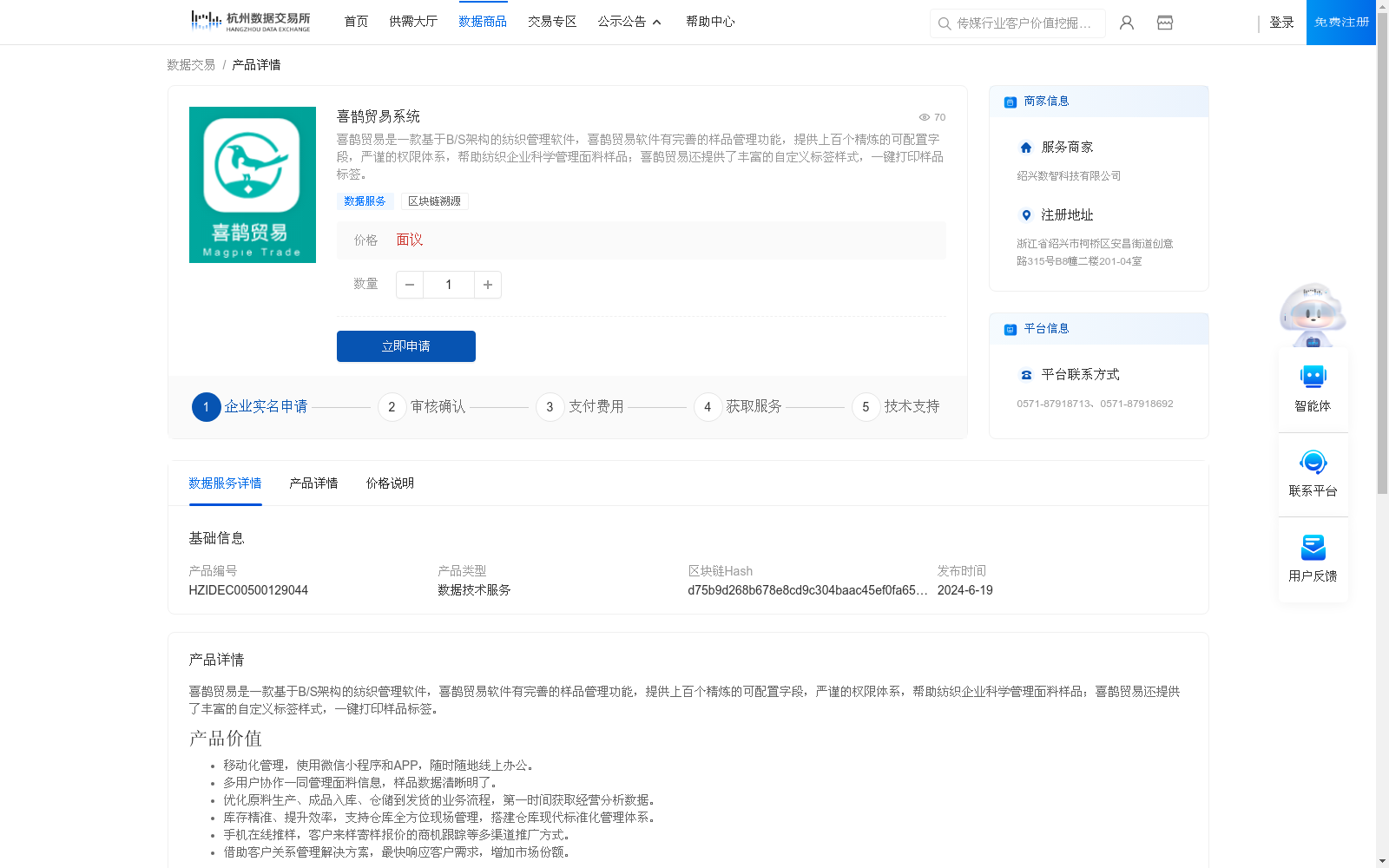Click step 3 支付费用
The height and width of the screenshot is (868, 1389).
pos(580,406)
